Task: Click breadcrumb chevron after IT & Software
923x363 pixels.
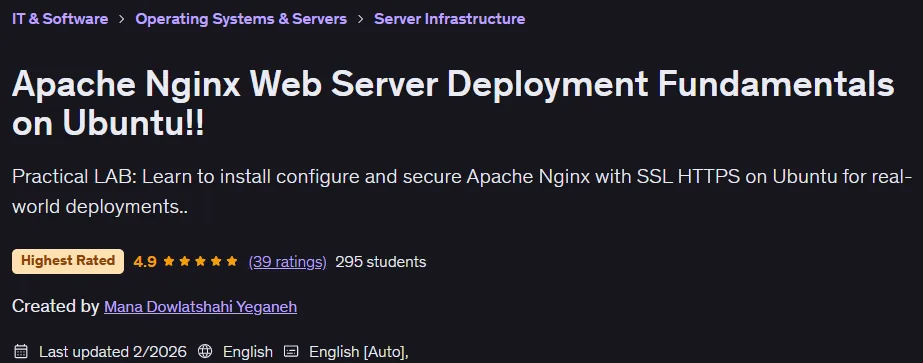Action: click(122, 19)
